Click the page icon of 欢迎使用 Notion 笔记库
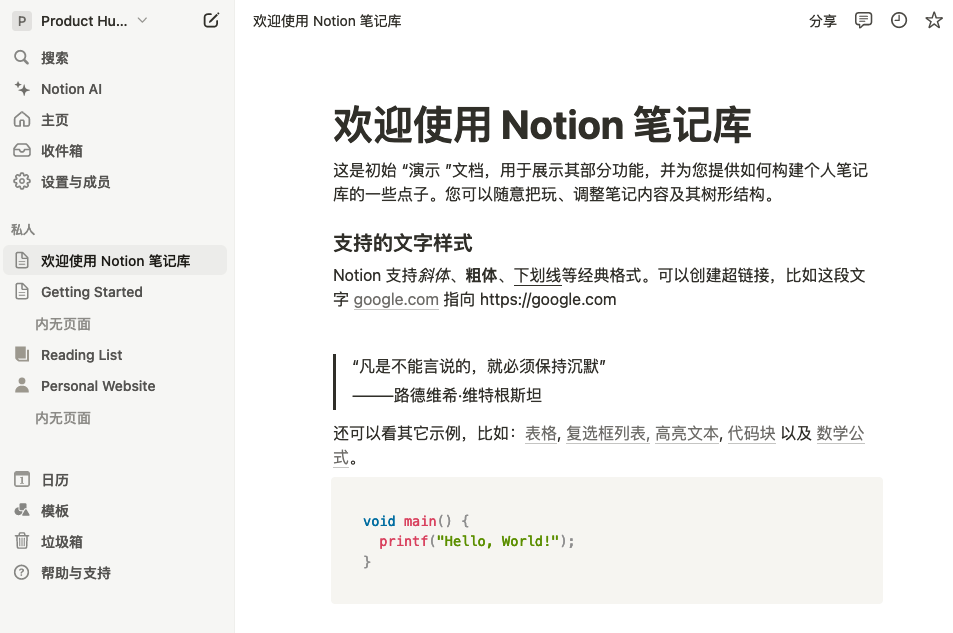This screenshot has height=633, width=953. click(22, 260)
